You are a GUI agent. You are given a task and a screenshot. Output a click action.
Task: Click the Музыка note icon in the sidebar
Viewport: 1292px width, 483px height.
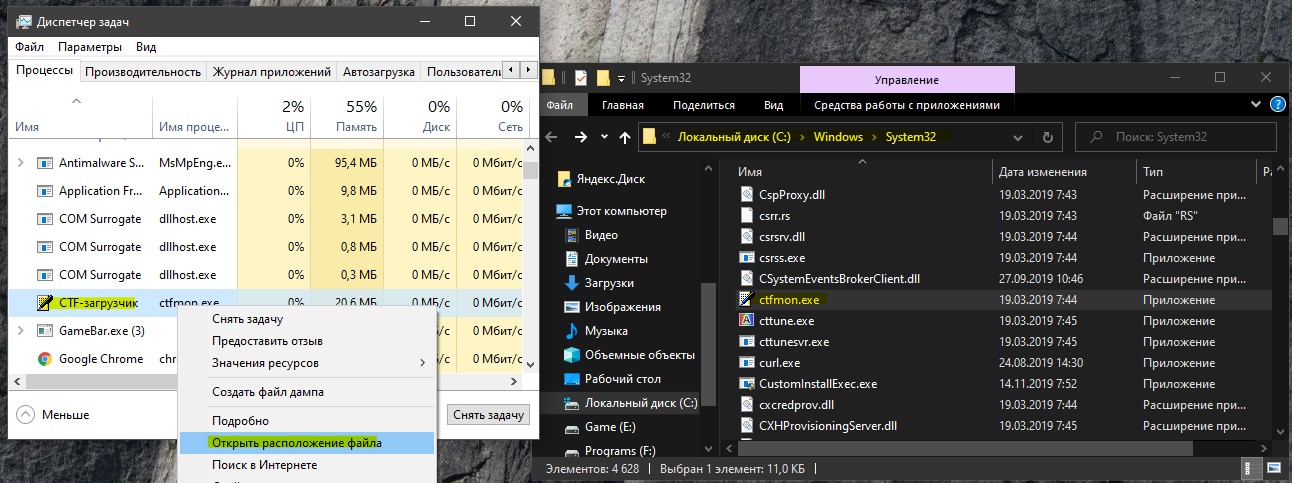tap(571, 331)
